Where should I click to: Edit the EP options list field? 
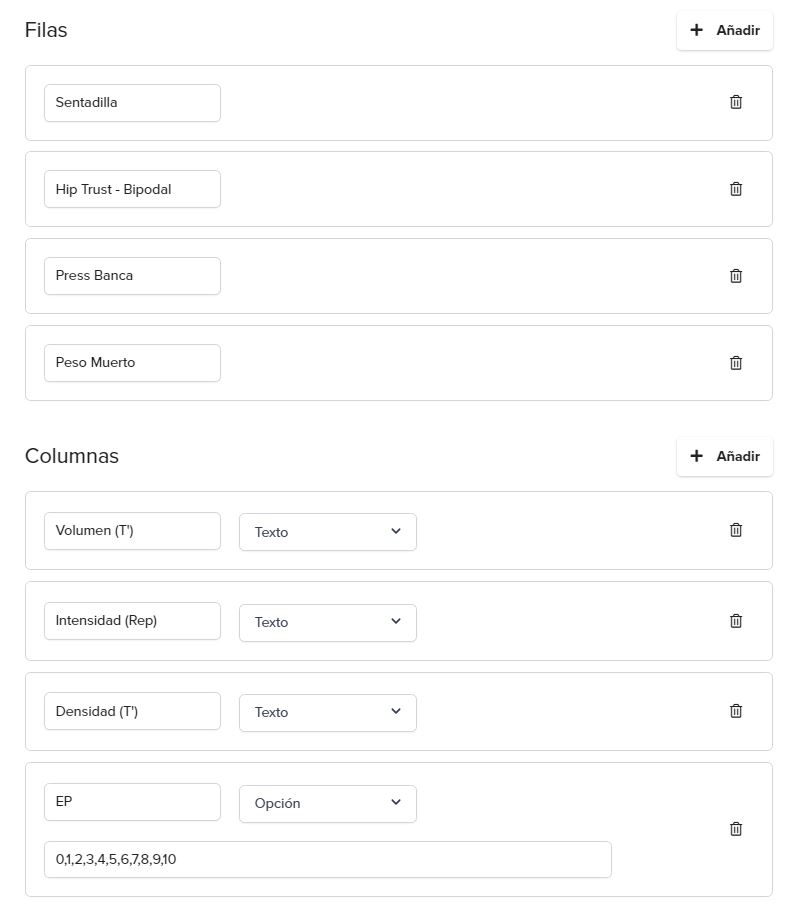pos(328,860)
